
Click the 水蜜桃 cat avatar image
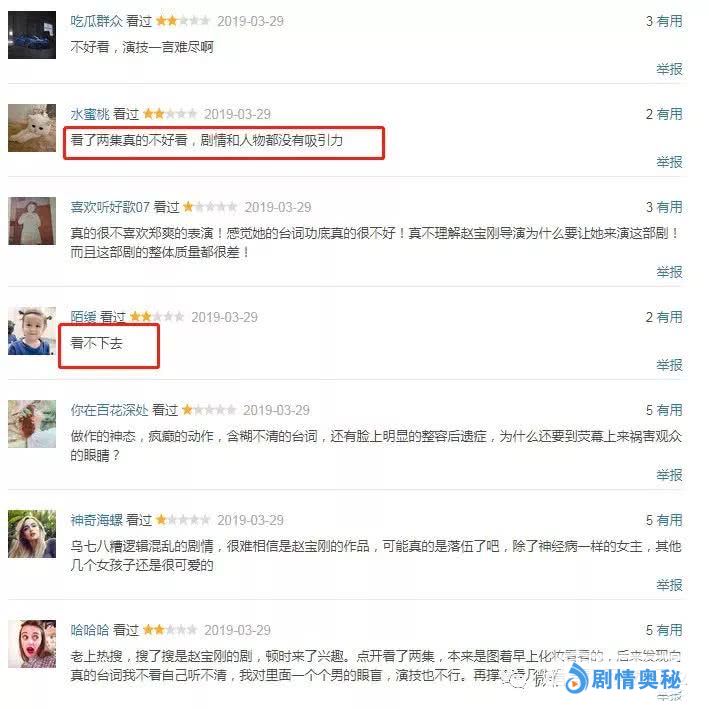pos(32,128)
